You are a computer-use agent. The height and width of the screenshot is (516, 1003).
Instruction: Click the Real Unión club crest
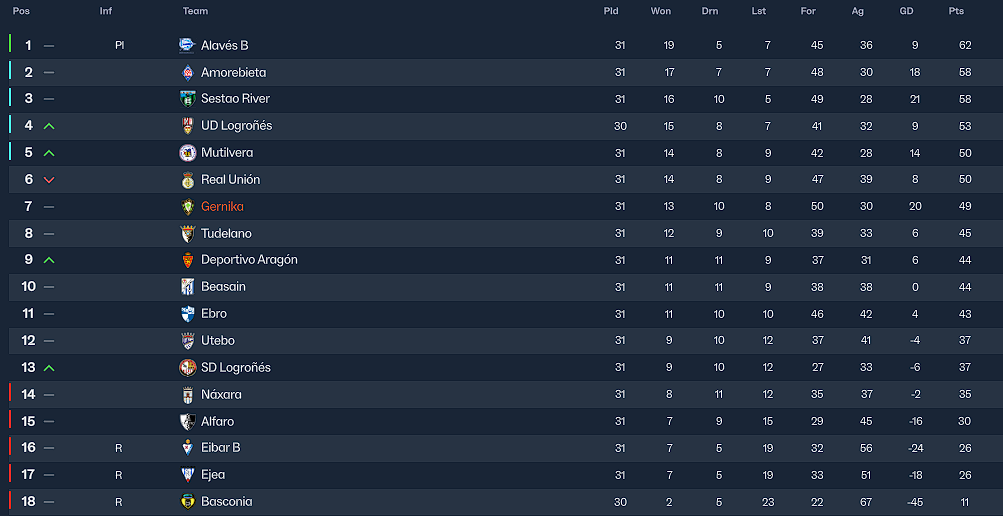187,180
